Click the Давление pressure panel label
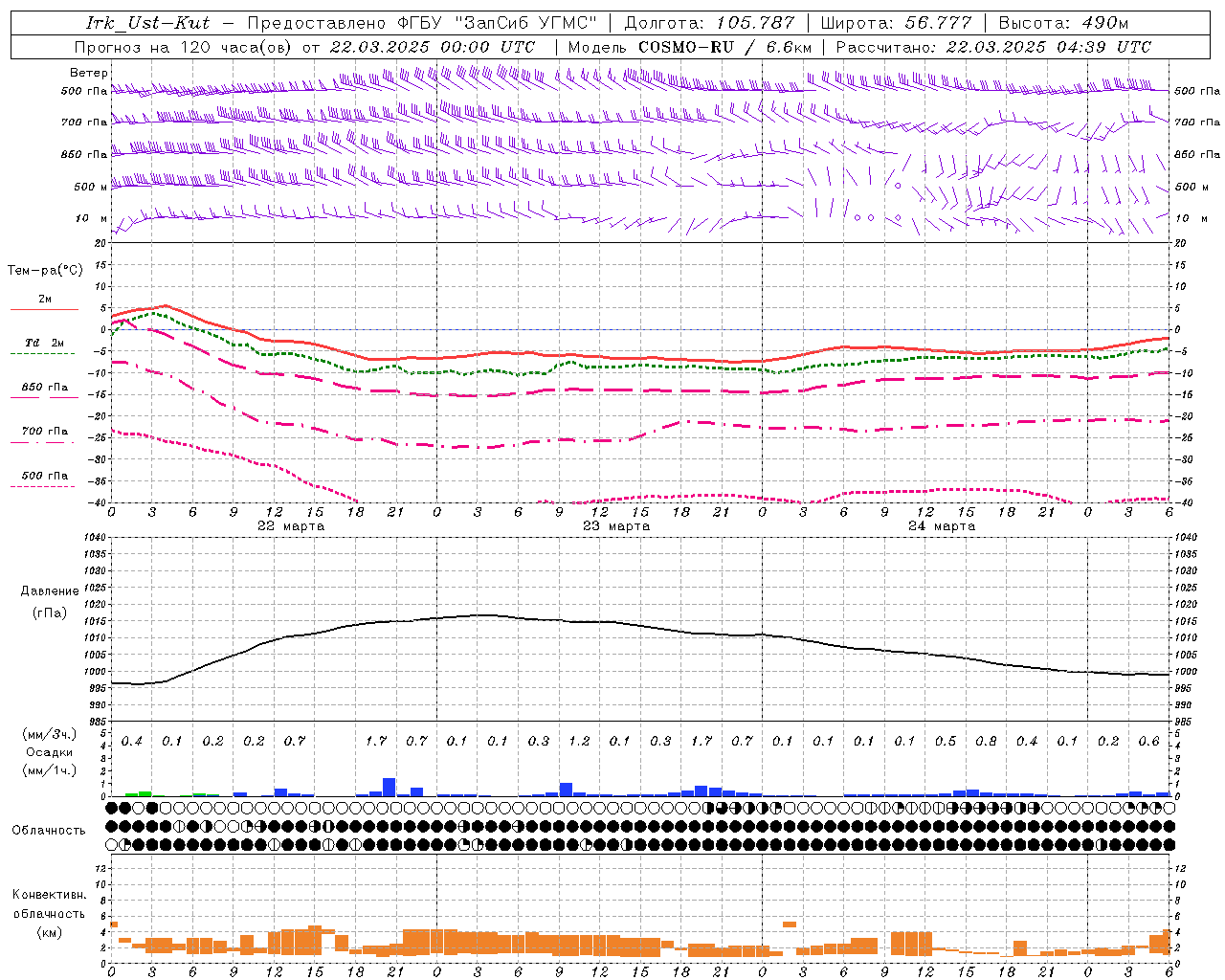Viewport: 1225px width, 980px height. [50, 591]
